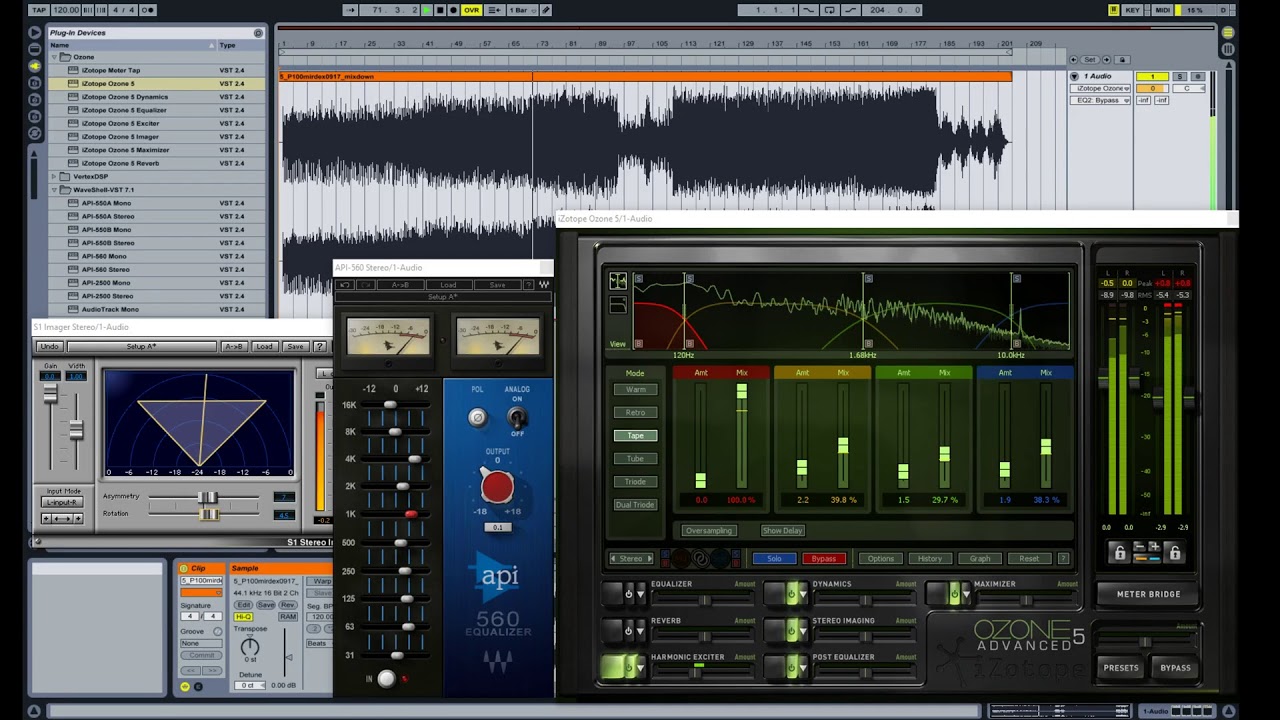Image resolution: width=1280 pixels, height=720 pixels.
Task: Click the Ozone PRESETS button
Action: (x=1121, y=667)
